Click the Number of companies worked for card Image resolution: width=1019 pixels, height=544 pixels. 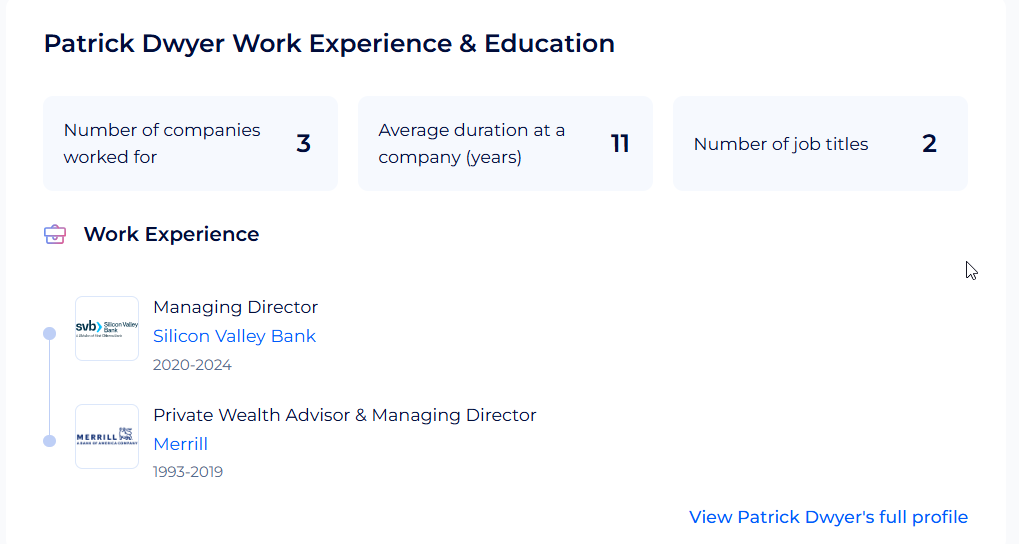(190, 144)
